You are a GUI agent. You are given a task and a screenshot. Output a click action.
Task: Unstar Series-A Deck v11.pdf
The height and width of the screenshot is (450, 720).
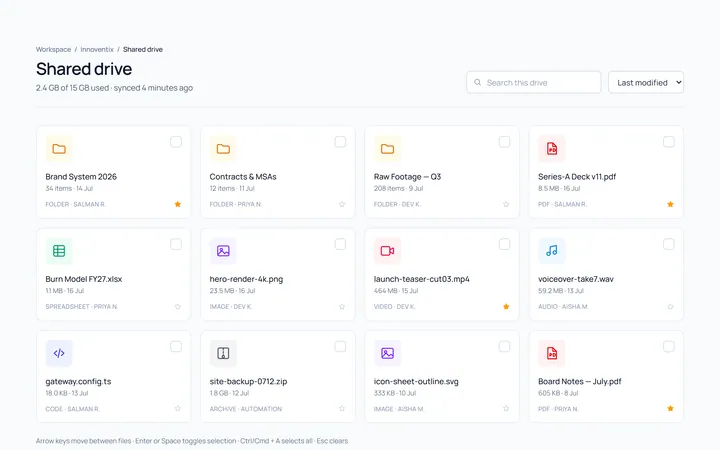pos(670,204)
